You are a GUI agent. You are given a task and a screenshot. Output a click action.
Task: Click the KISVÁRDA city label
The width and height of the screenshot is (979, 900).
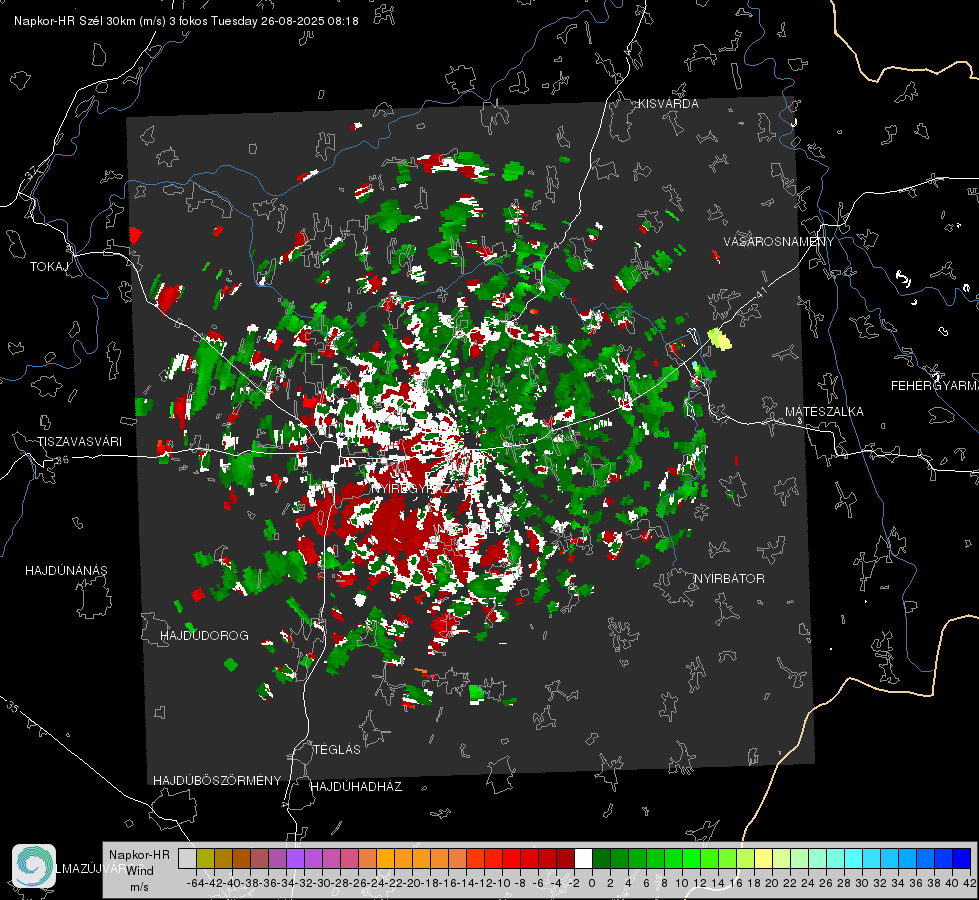pyautogui.click(x=668, y=104)
